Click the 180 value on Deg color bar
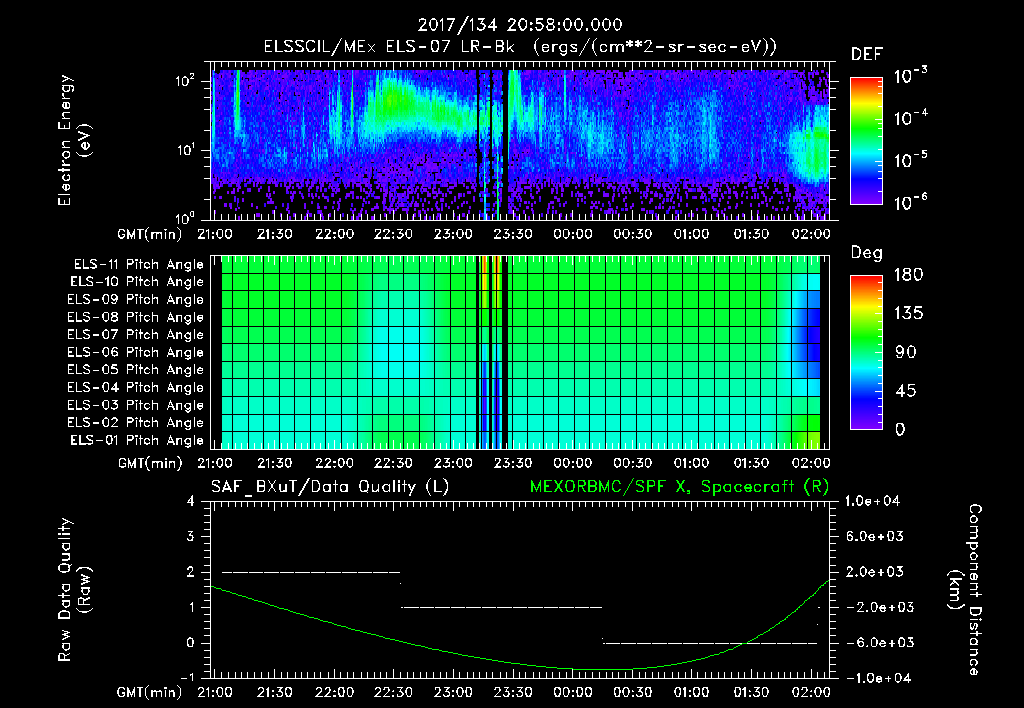This screenshot has height=708, width=1024. coord(908,275)
